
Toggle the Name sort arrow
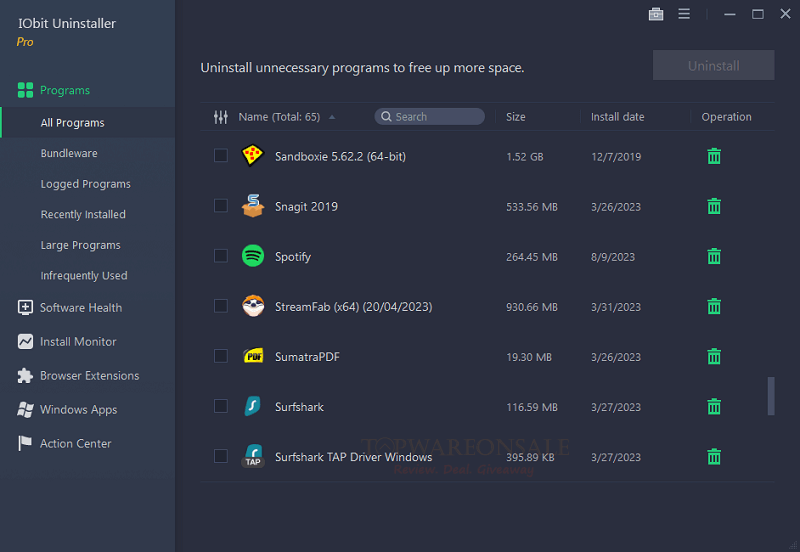[332, 117]
